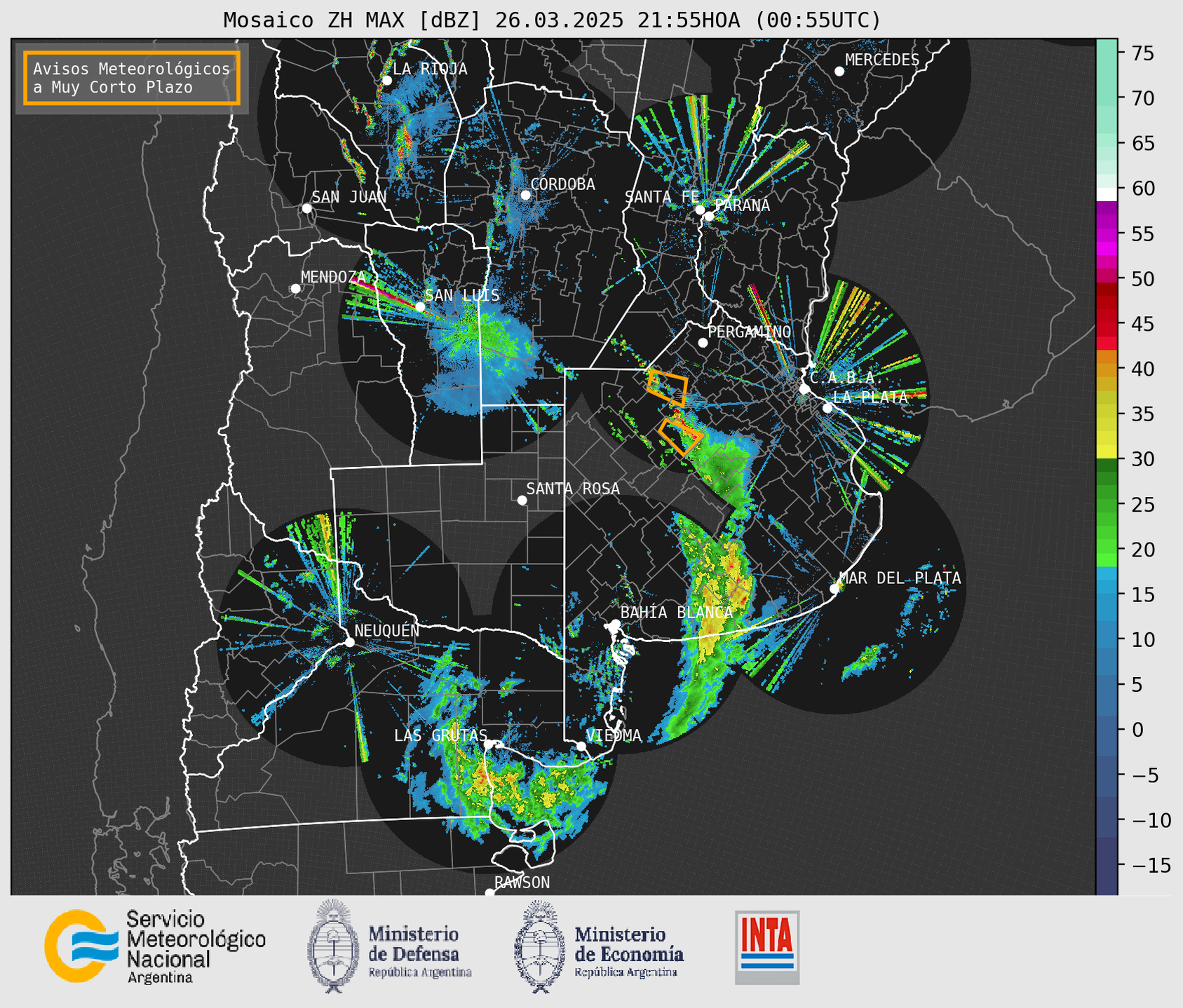Image resolution: width=1183 pixels, height=1008 pixels.
Task: Click the Bahía Blanca marker dot
Action: [615, 624]
